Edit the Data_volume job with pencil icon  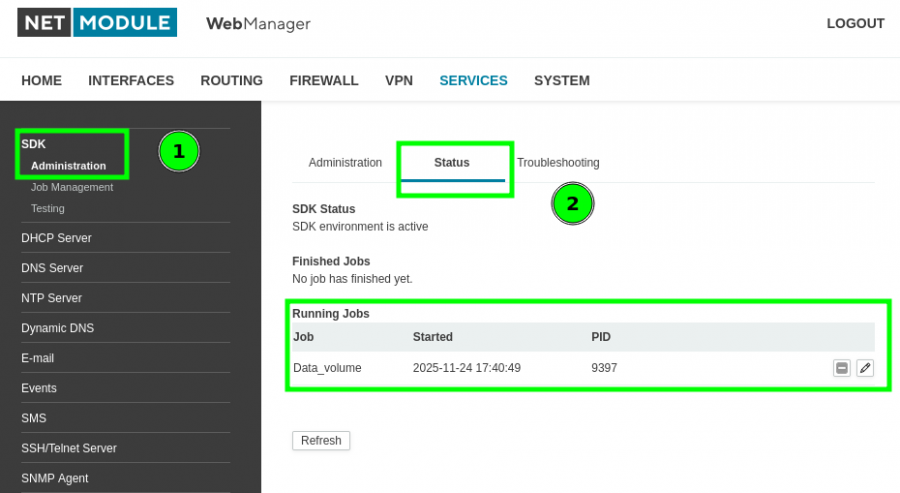click(865, 368)
